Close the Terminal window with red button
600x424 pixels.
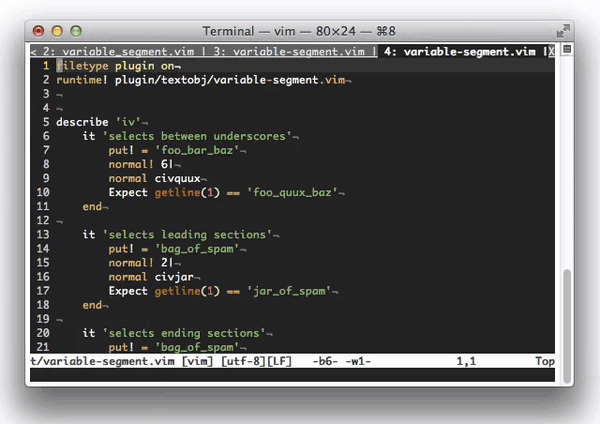(38, 31)
